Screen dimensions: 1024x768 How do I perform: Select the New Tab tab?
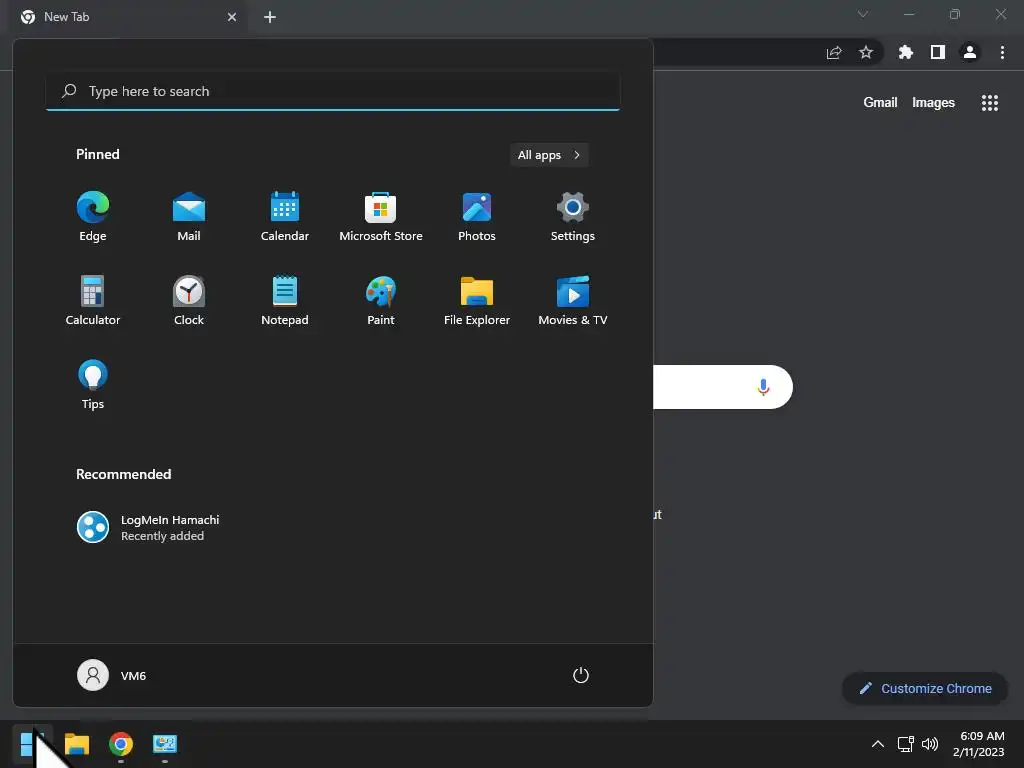point(127,18)
